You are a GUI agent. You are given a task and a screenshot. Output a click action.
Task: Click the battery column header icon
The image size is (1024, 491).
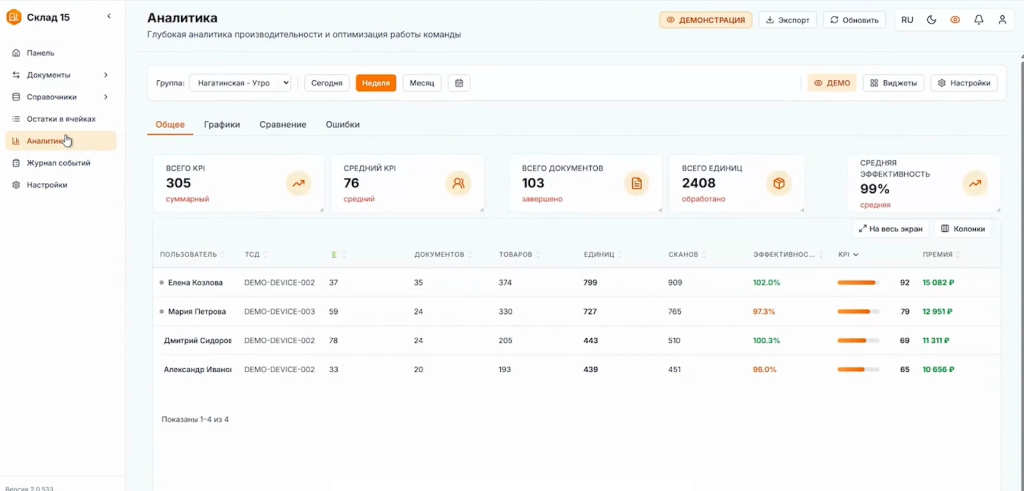[334, 255]
